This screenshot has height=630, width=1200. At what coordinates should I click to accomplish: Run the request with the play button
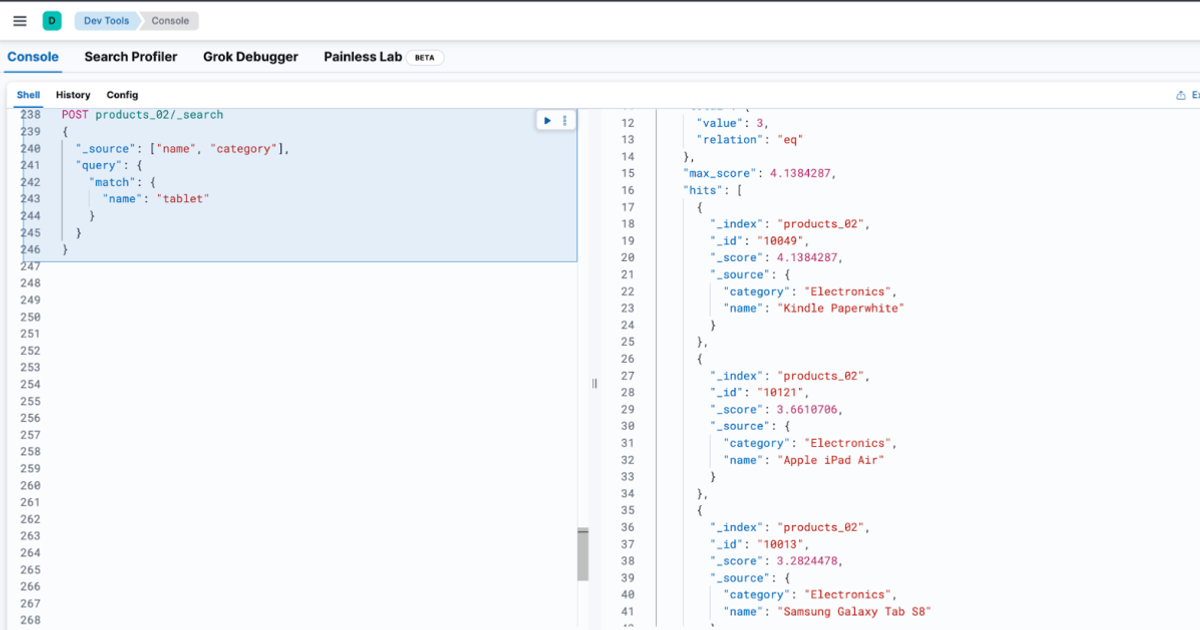pos(547,119)
